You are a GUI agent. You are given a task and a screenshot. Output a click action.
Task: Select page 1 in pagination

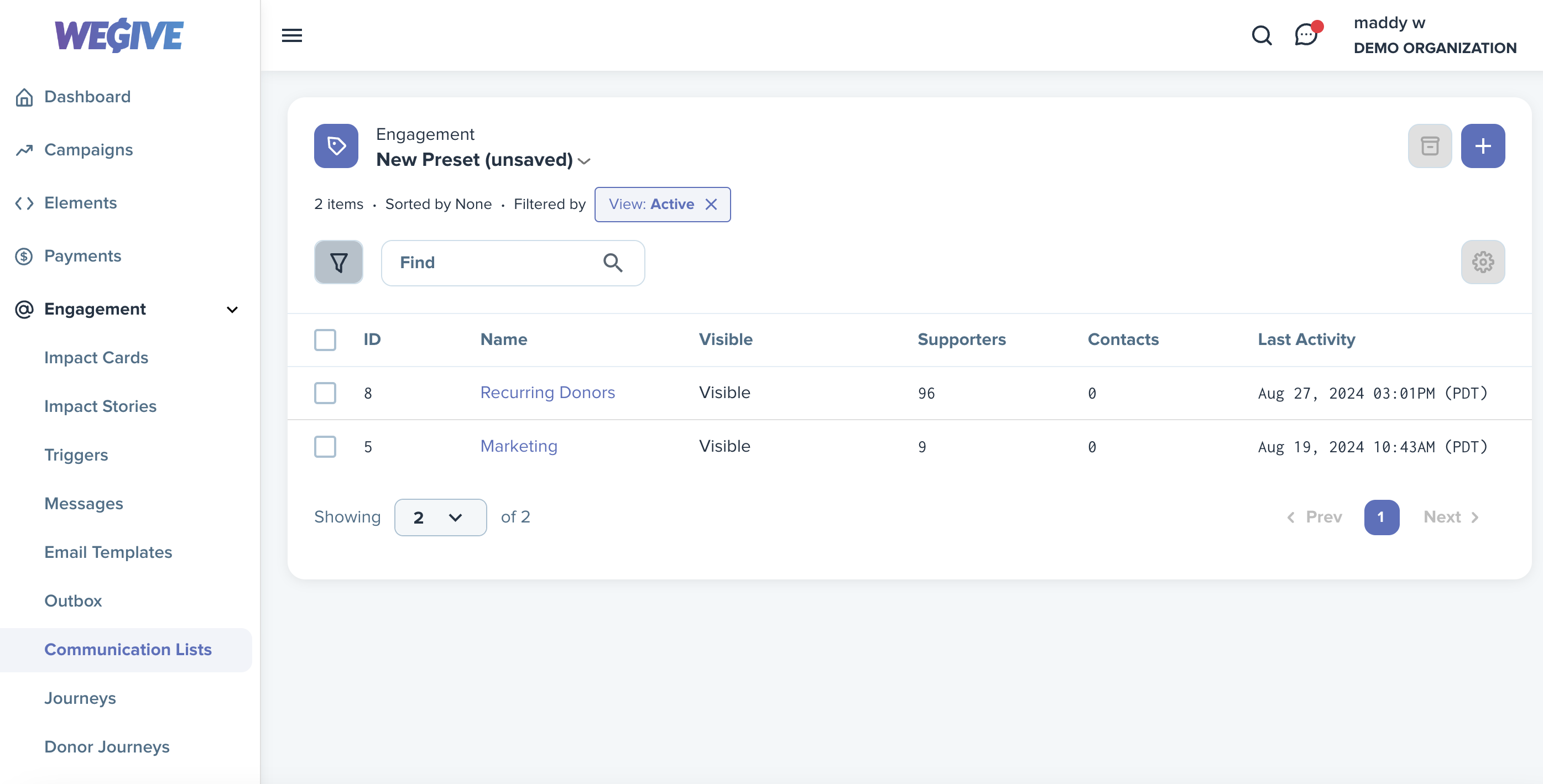point(1382,517)
